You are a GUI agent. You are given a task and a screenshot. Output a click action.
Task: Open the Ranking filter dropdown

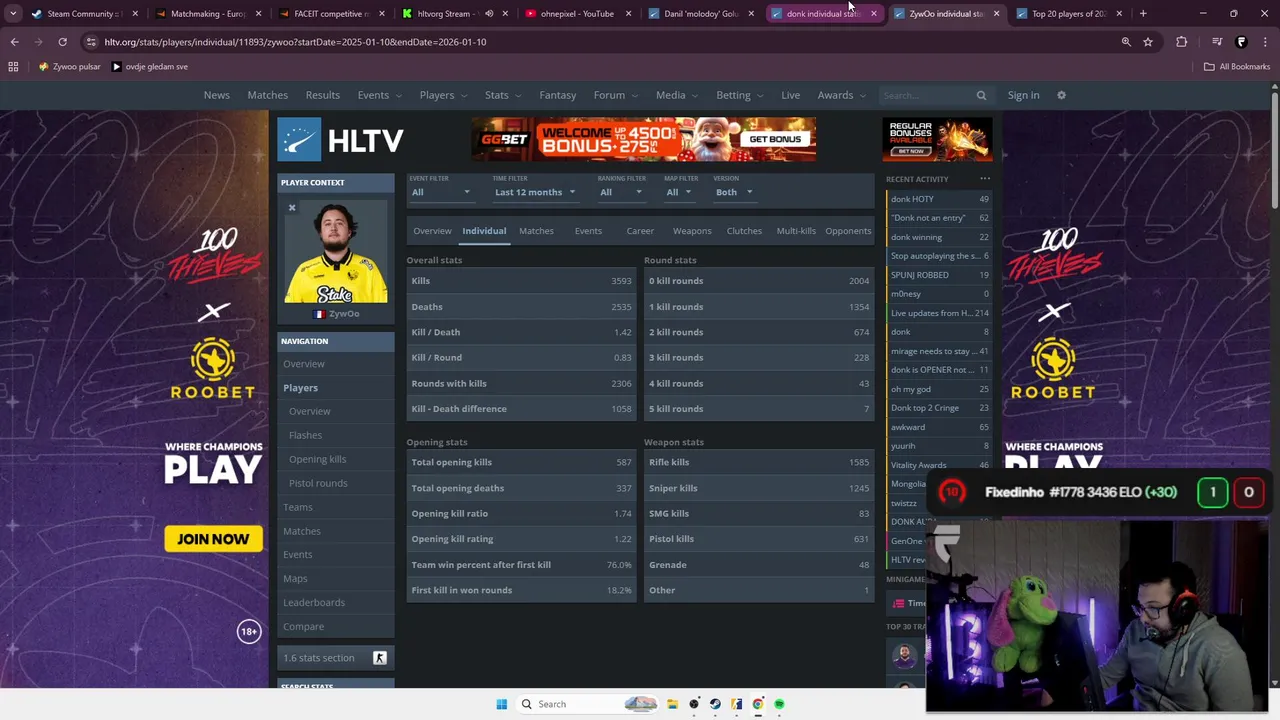click(620, 192)
